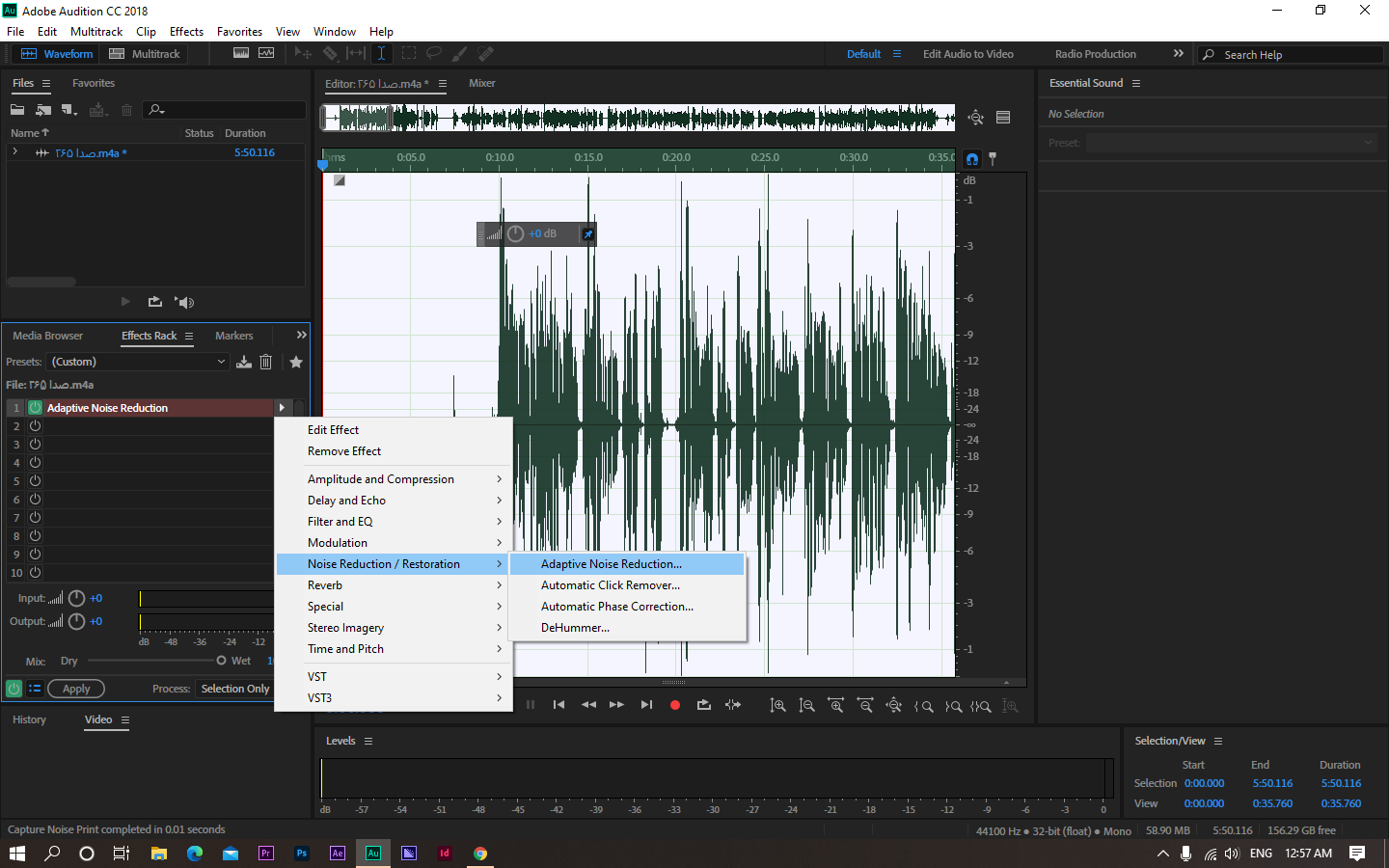Adjust the Dry/Wet mix slider handle
Viewport: 1389px width, 868px height.
(221, 661)
